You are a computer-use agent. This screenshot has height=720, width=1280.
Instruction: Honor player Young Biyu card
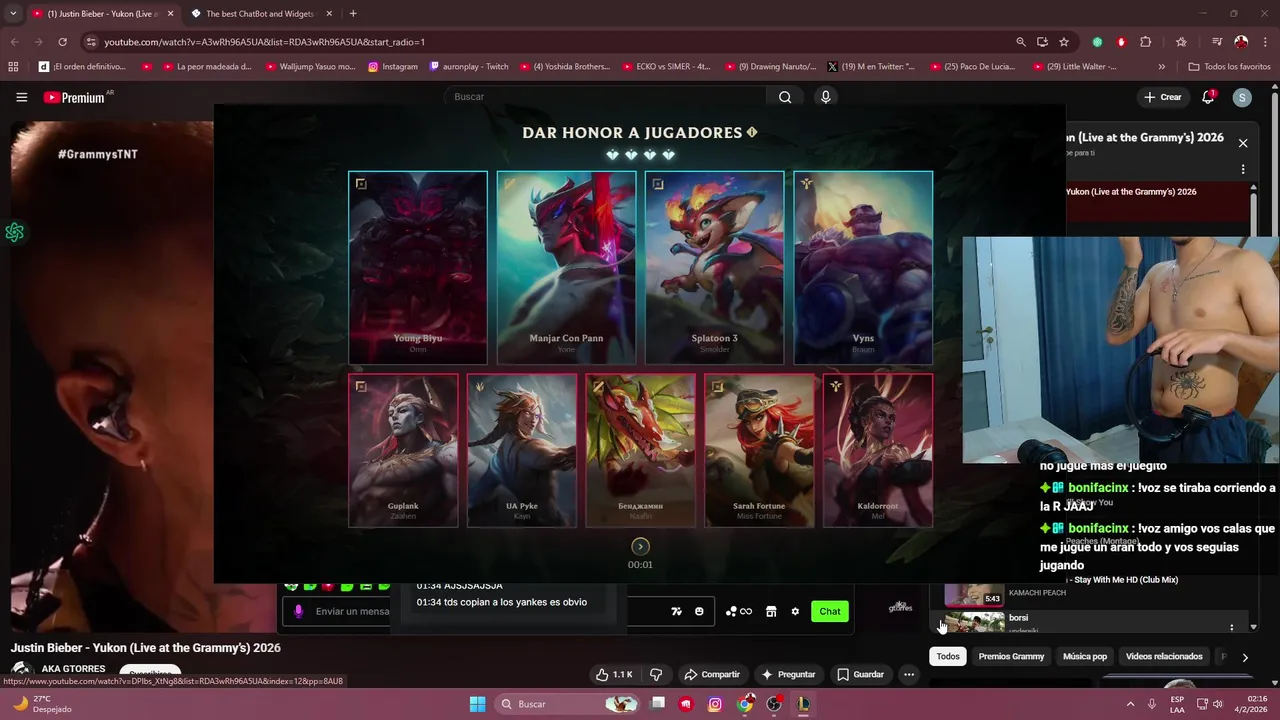coord(418,267)
